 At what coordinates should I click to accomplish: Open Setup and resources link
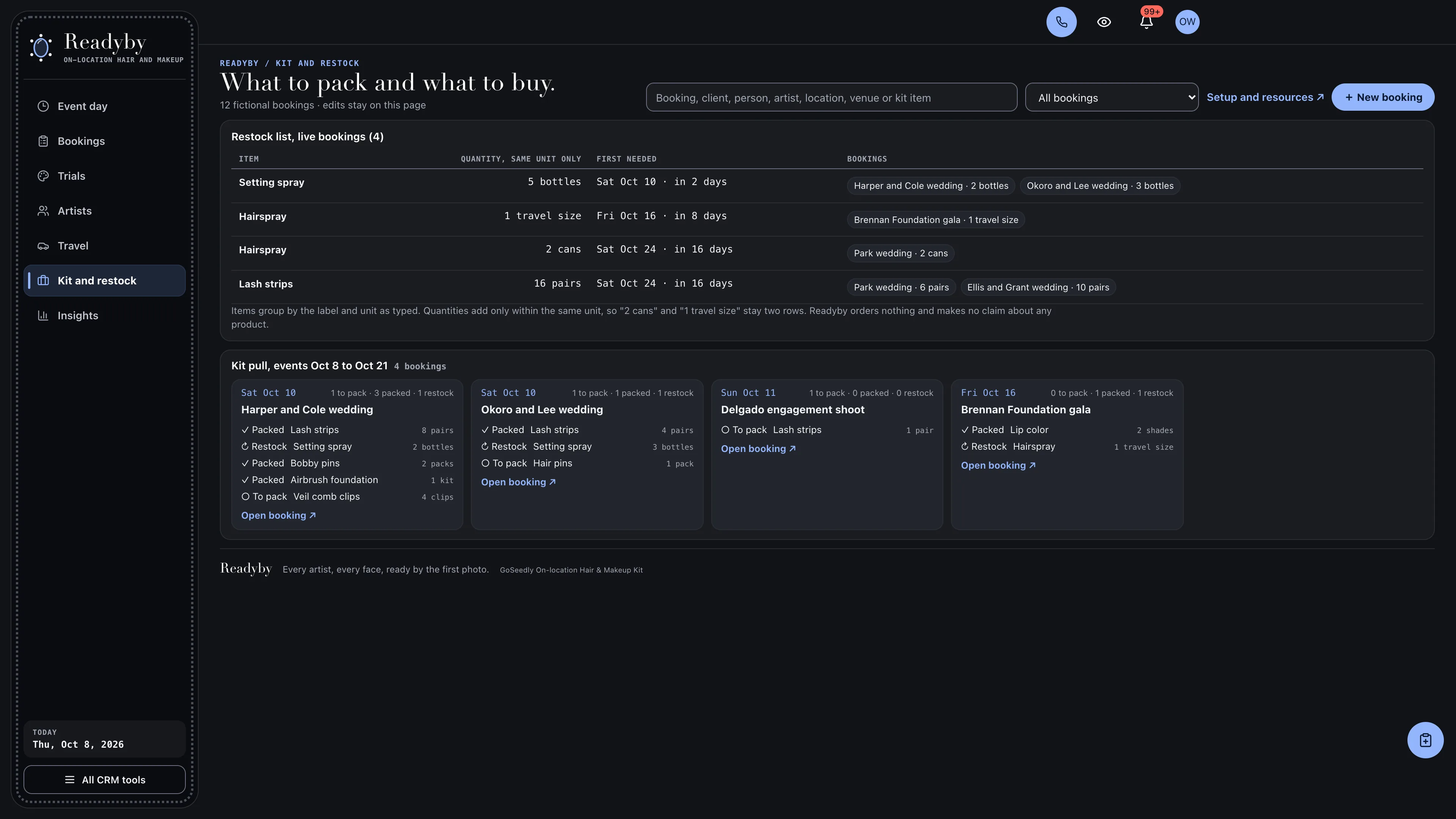(x=1265, y=97)
